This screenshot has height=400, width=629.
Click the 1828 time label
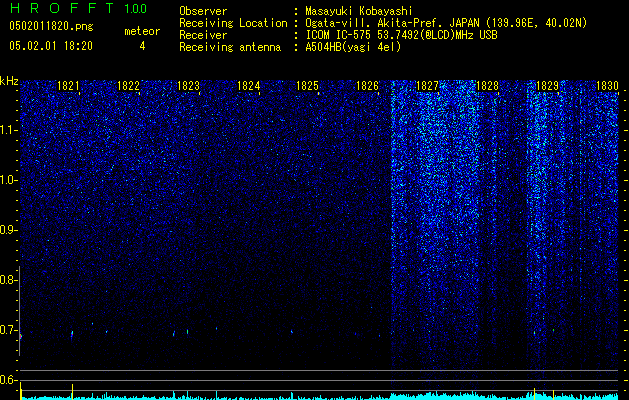[x=487, y=86]
